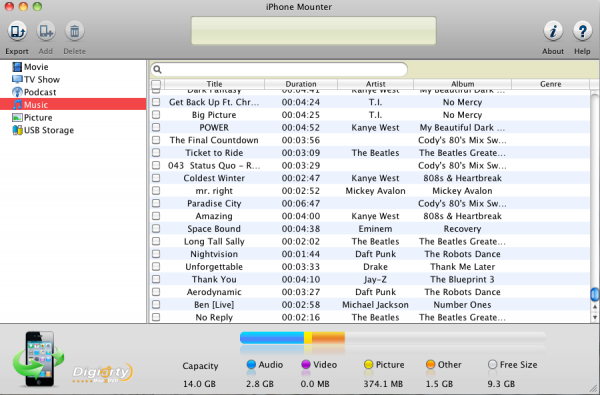Screen dimensions: 600x395
Task: Click the Delete trash icon
Action: (x=74, y=31)
